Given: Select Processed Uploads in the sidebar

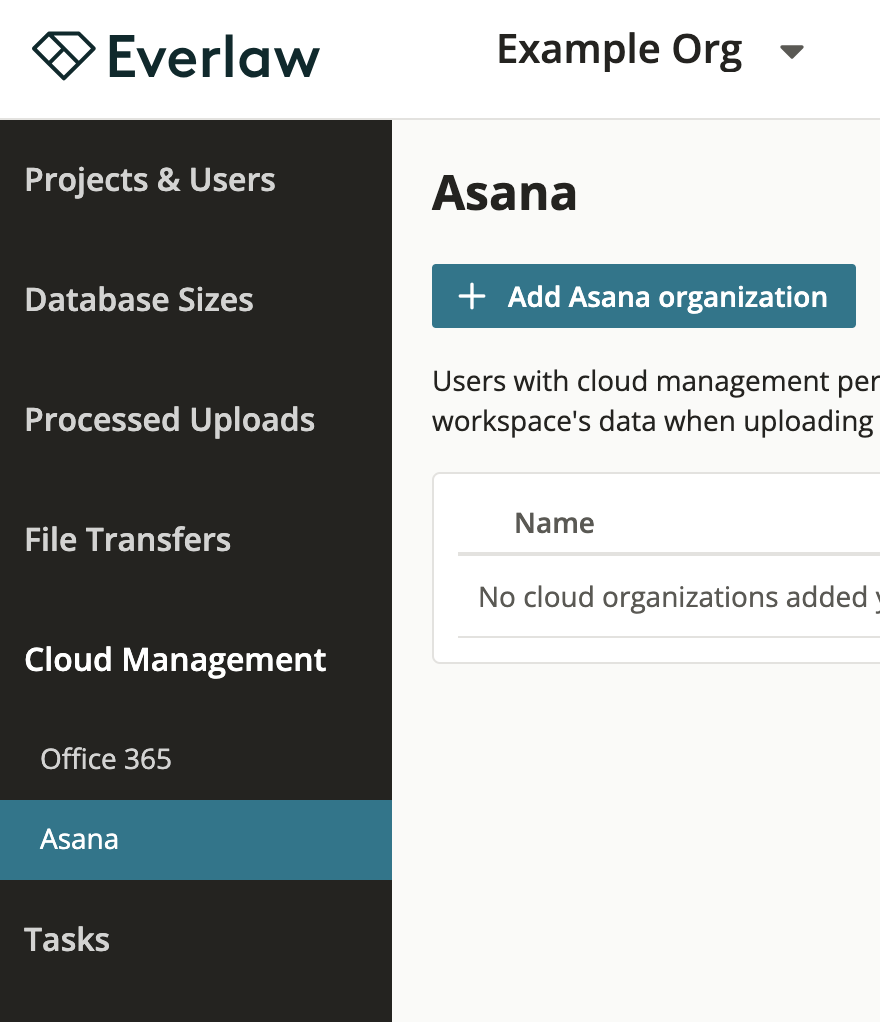Looking at the screenshot, I should [x=170, y=420].
